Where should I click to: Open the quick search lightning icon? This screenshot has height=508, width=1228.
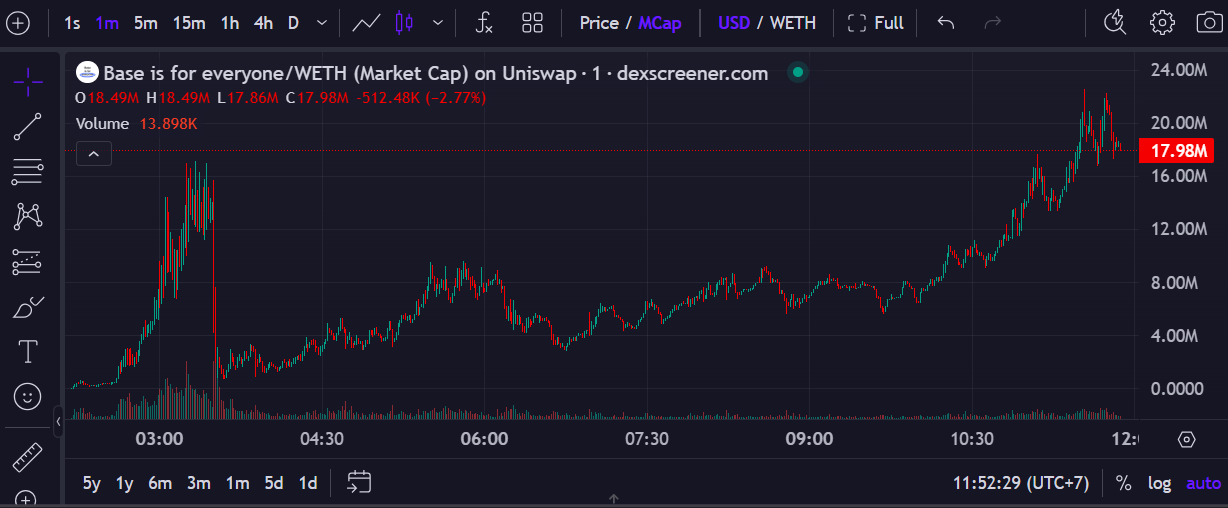1115,22
